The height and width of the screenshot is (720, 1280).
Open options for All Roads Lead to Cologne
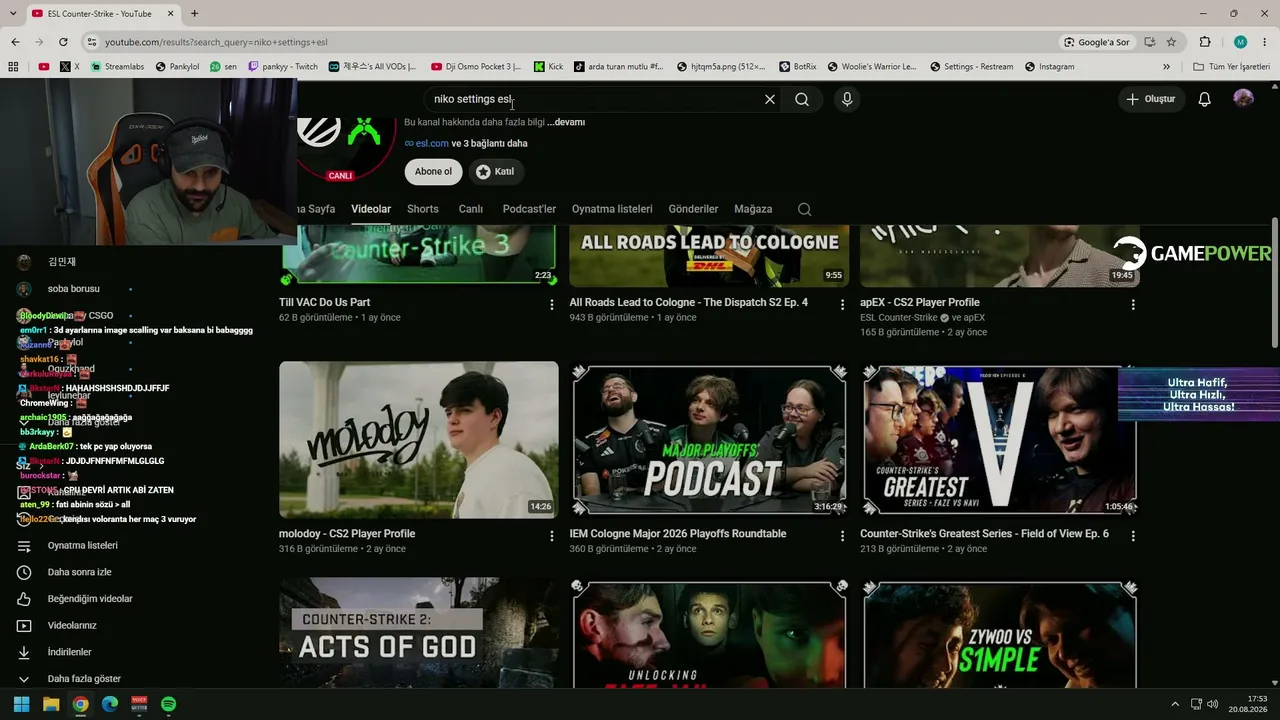pyautogui.click(x=842, y=304)
